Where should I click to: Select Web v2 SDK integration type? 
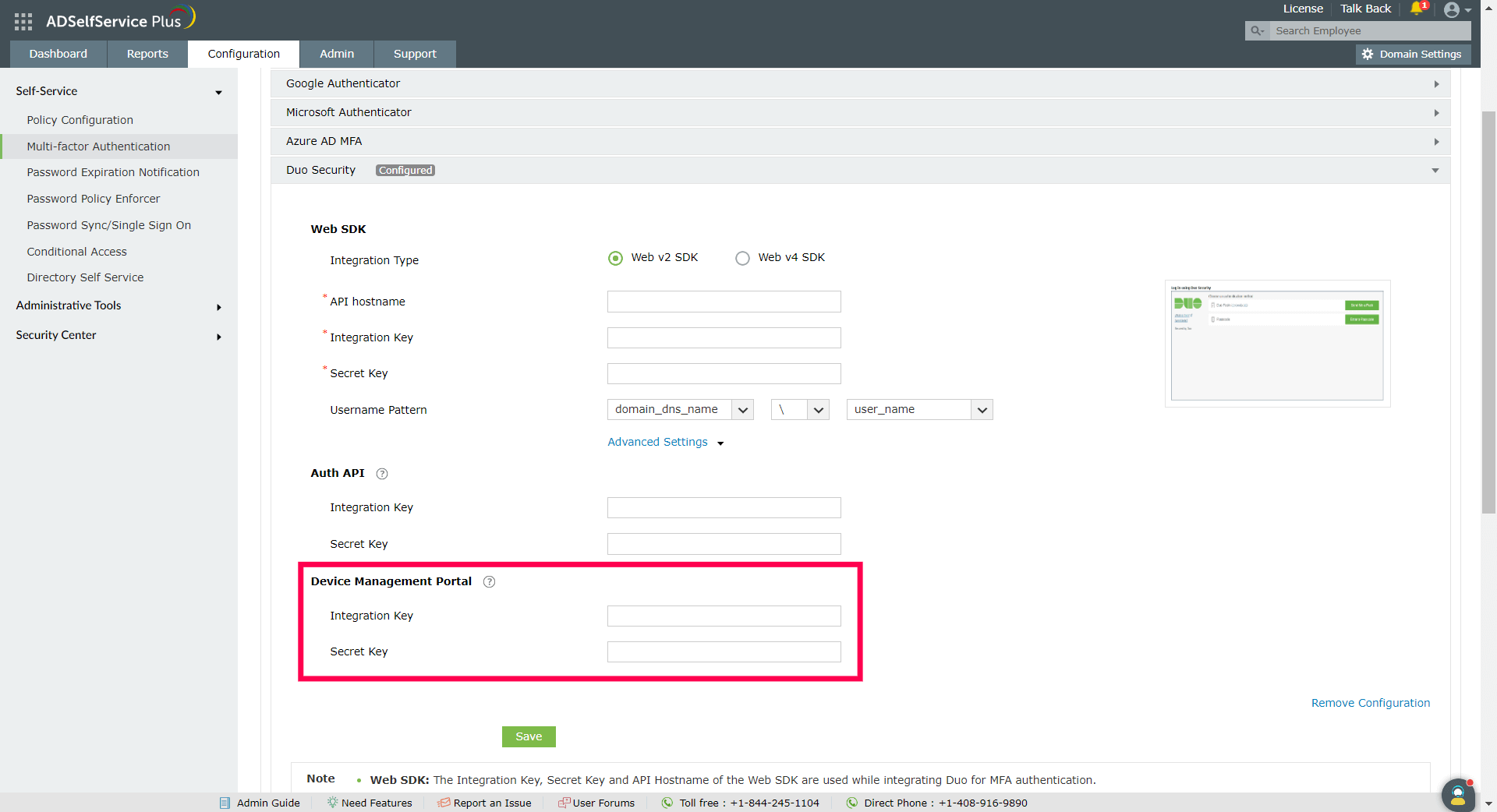click(x=616, y=258)
